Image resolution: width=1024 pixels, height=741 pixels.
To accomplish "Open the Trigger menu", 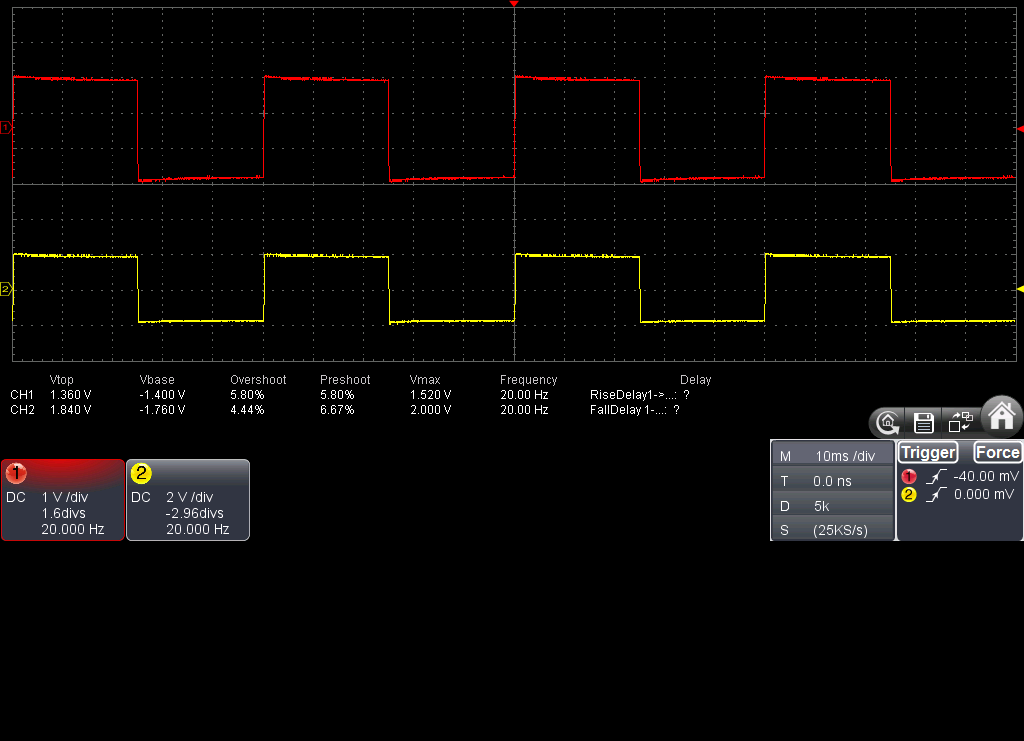I will click(928, 452).
